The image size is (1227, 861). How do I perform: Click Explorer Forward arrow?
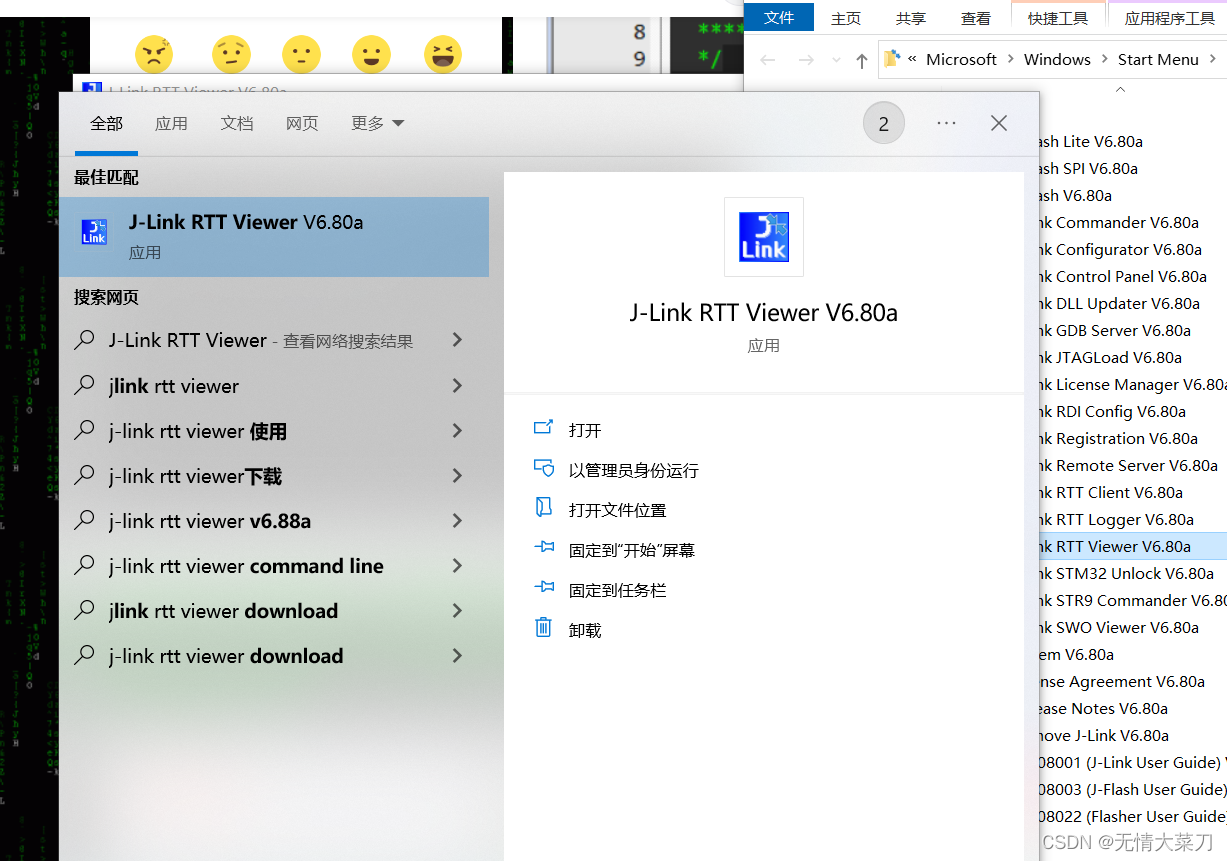[x=805, y=60]
